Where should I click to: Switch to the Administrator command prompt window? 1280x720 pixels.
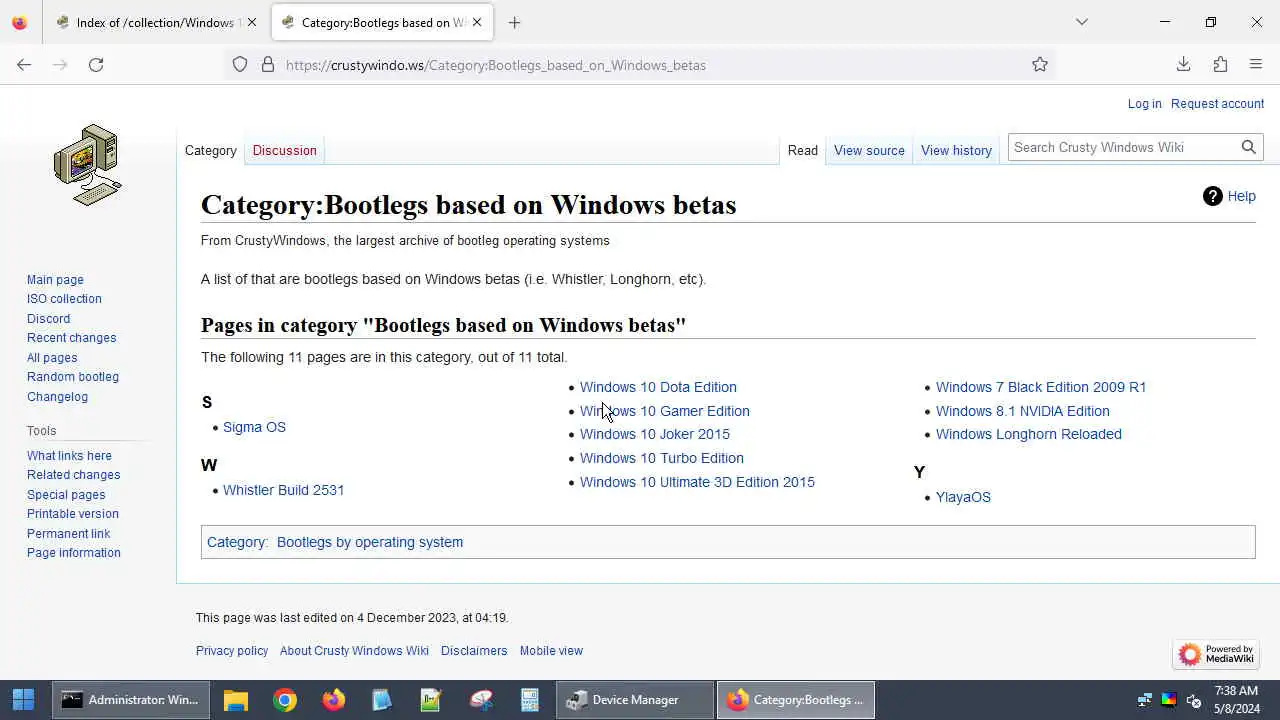[x=131, y=700]
